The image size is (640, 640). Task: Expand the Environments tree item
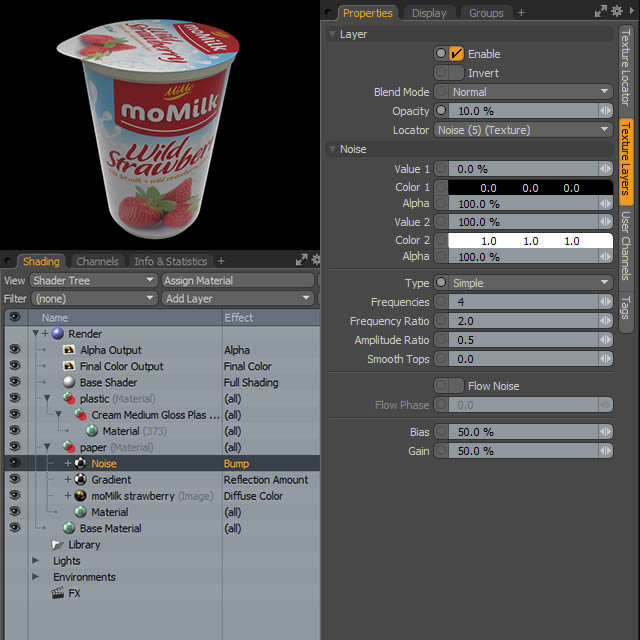coord(36,576)
